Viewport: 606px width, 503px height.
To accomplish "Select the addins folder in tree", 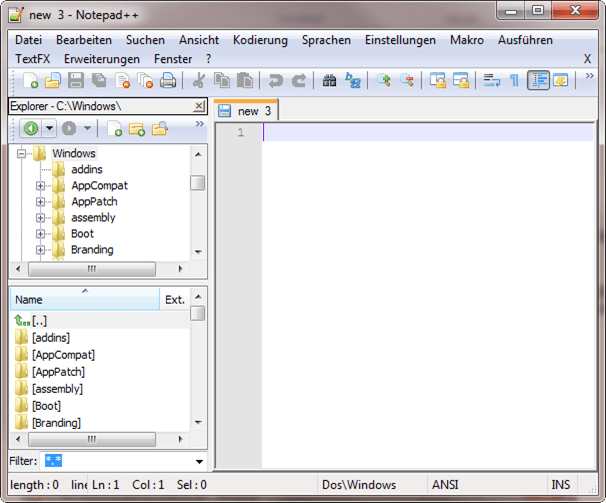I will (x=87, y=169).
